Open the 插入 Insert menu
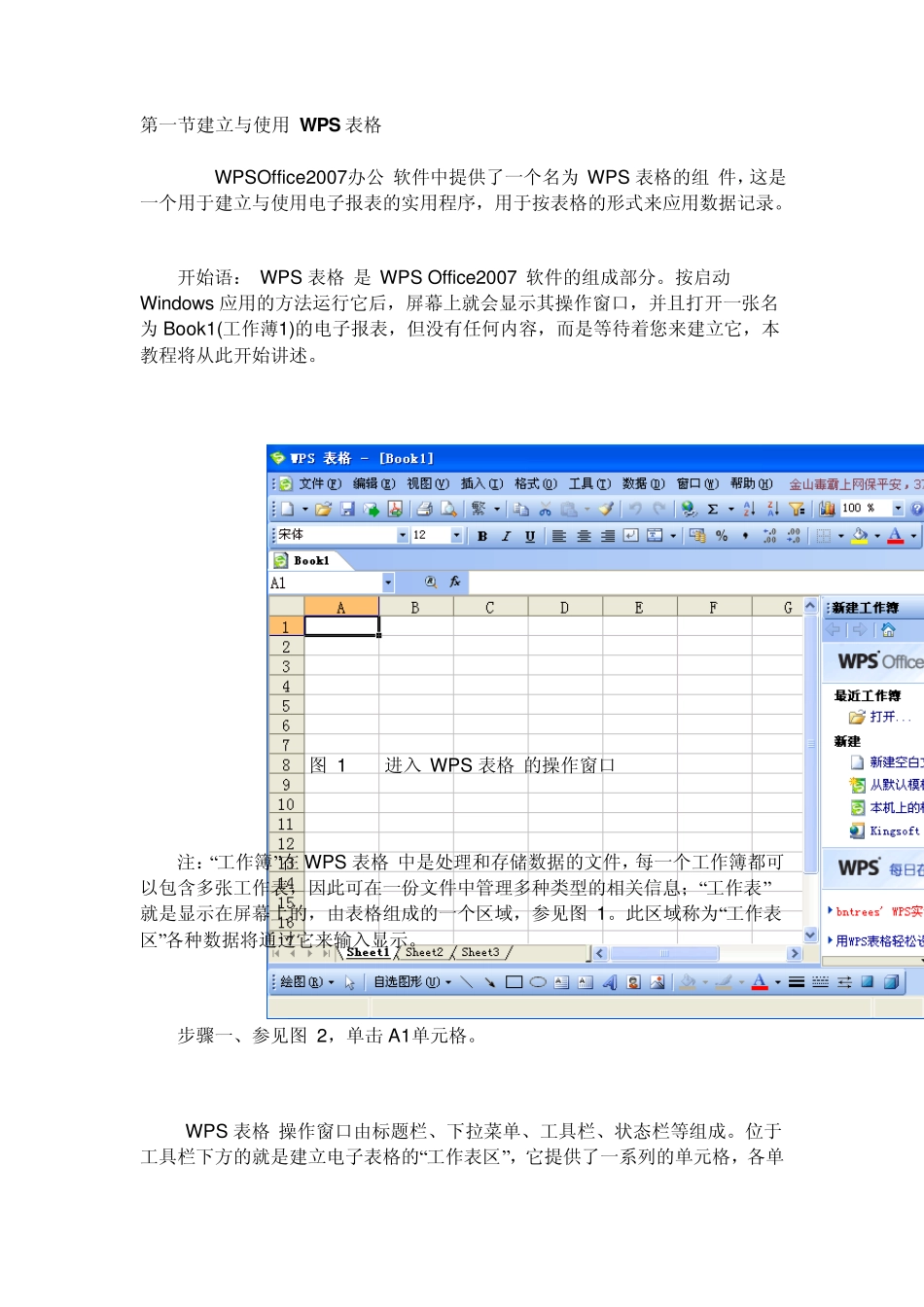The height and width of the screenshot is (1307, 924). coord(481,483)
